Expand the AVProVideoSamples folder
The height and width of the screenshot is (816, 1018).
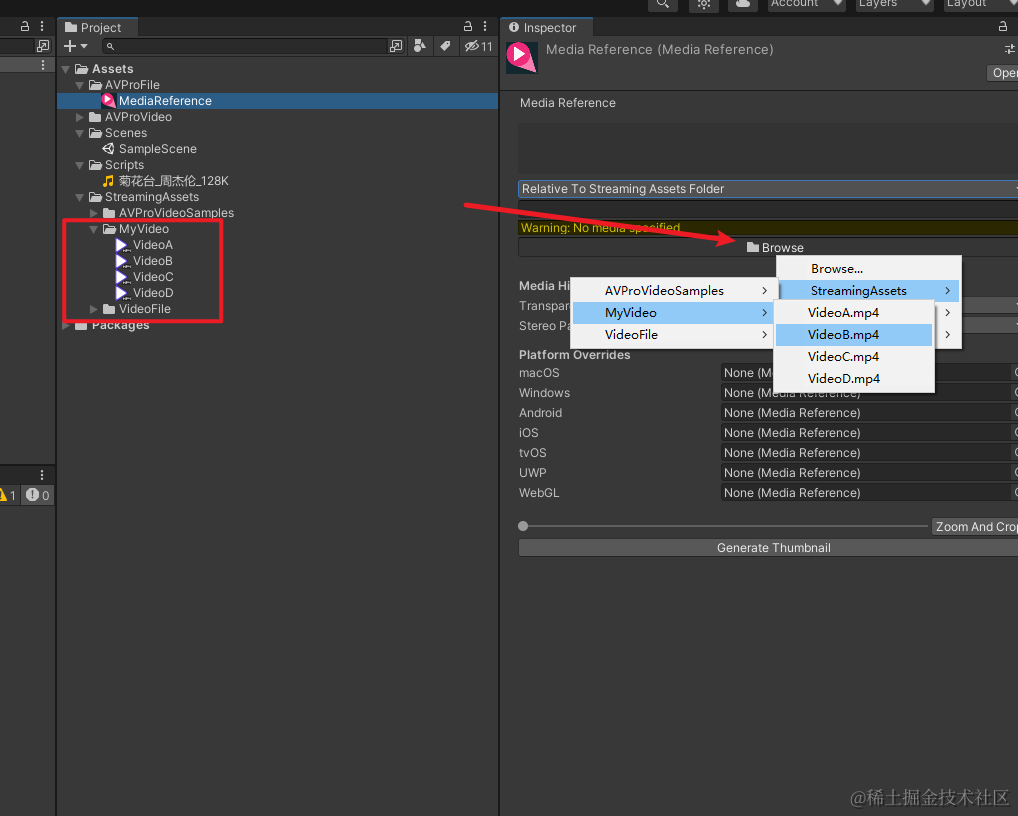tap(93, 213)
